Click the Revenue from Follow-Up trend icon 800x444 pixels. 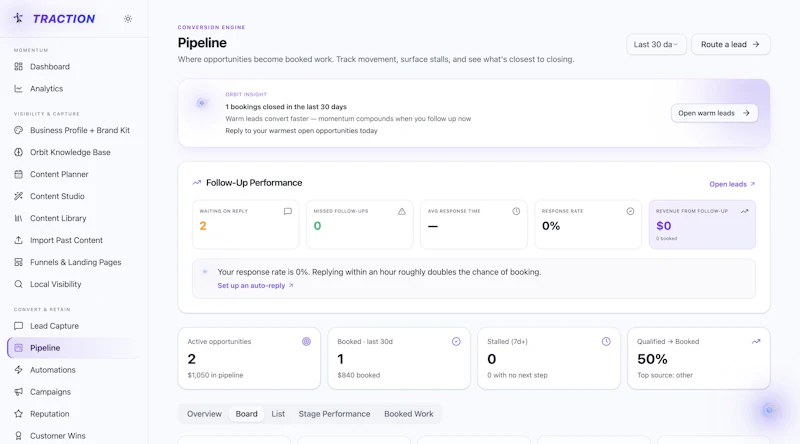pyautogui.click(x=744, y=211)
